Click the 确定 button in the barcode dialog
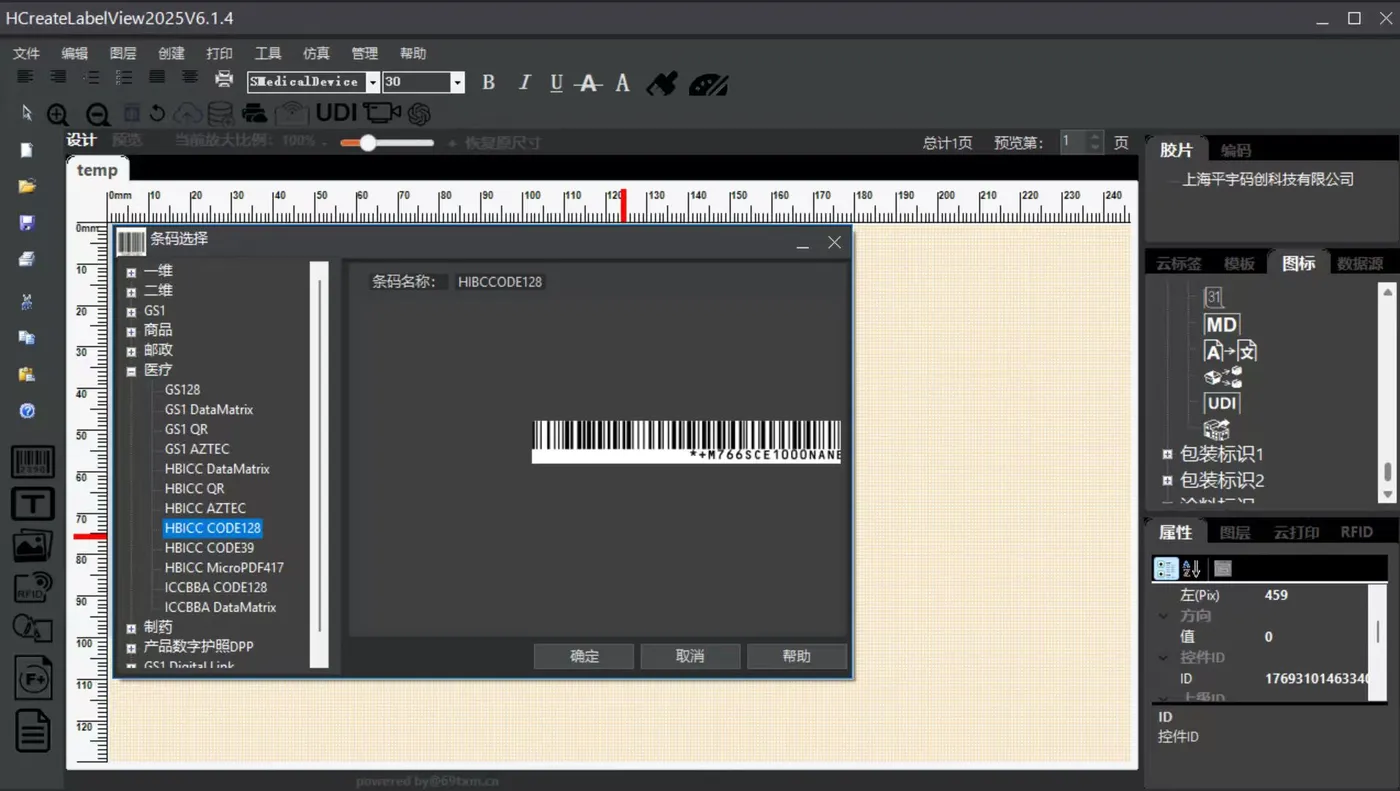The width and height of the screenshot is (1400, 791). point(584,656)
